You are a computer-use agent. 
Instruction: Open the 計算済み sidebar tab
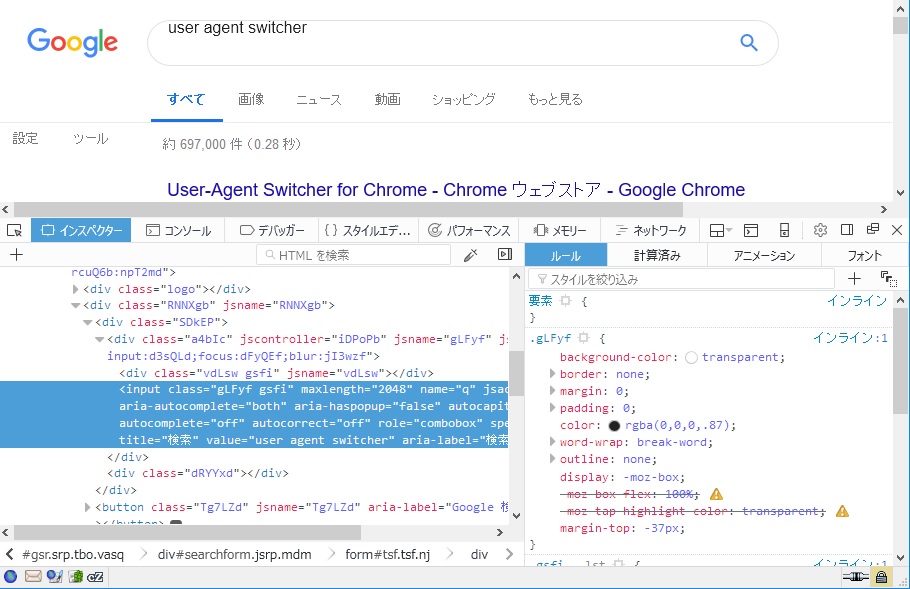click(657, 255)
